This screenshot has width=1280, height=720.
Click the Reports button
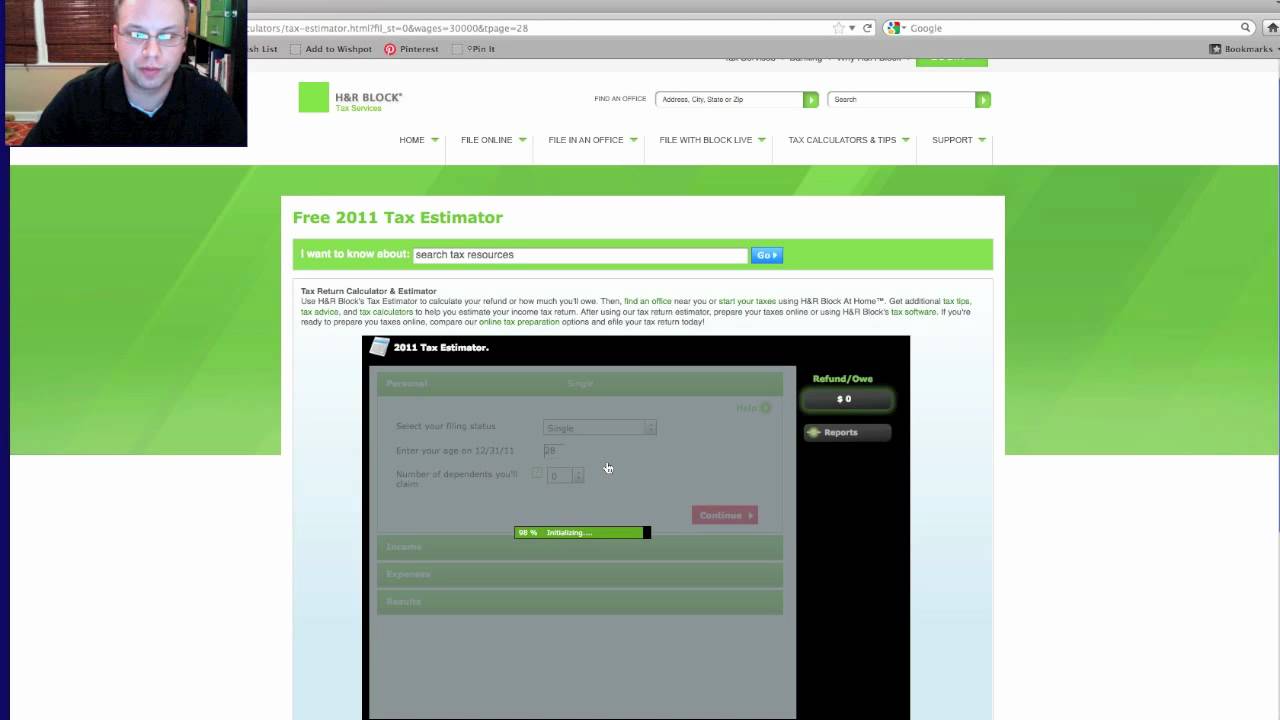(847, 432)
